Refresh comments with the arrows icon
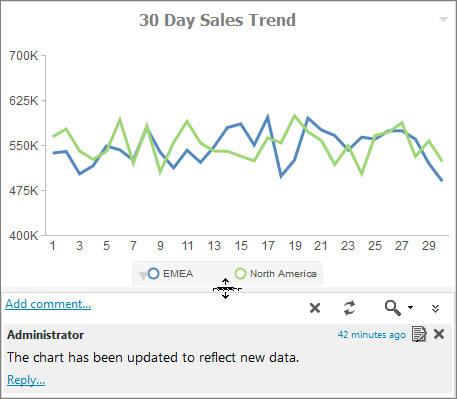Image resolution: width=457 pixels, height=399 pixels. pyautogui.click(x=349, y=308)
